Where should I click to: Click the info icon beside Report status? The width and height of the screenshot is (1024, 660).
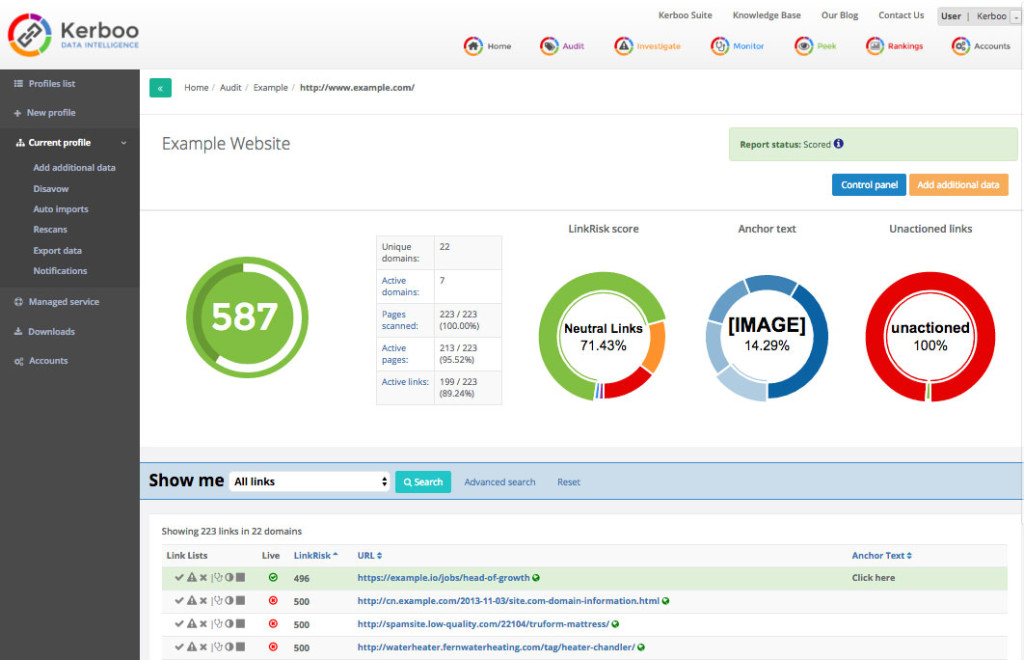pyautogui.click(x=838, y=144)
